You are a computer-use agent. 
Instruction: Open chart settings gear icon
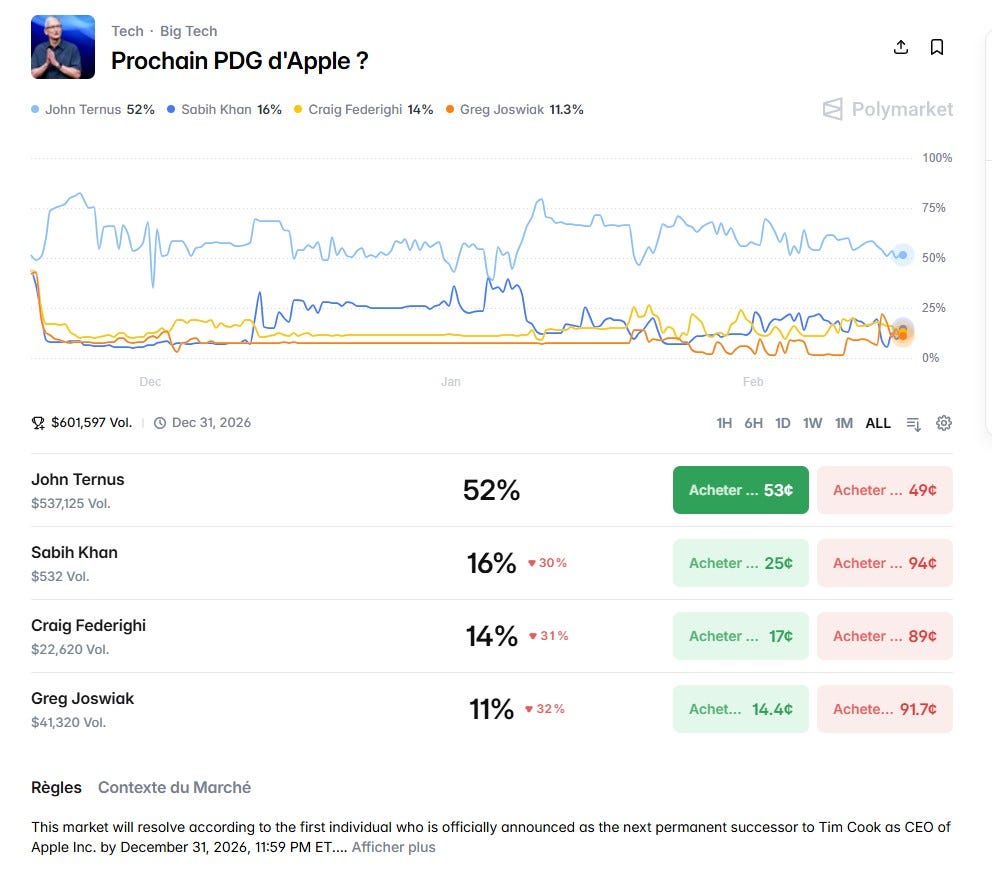pyautogui.click(x=943, y=423)
